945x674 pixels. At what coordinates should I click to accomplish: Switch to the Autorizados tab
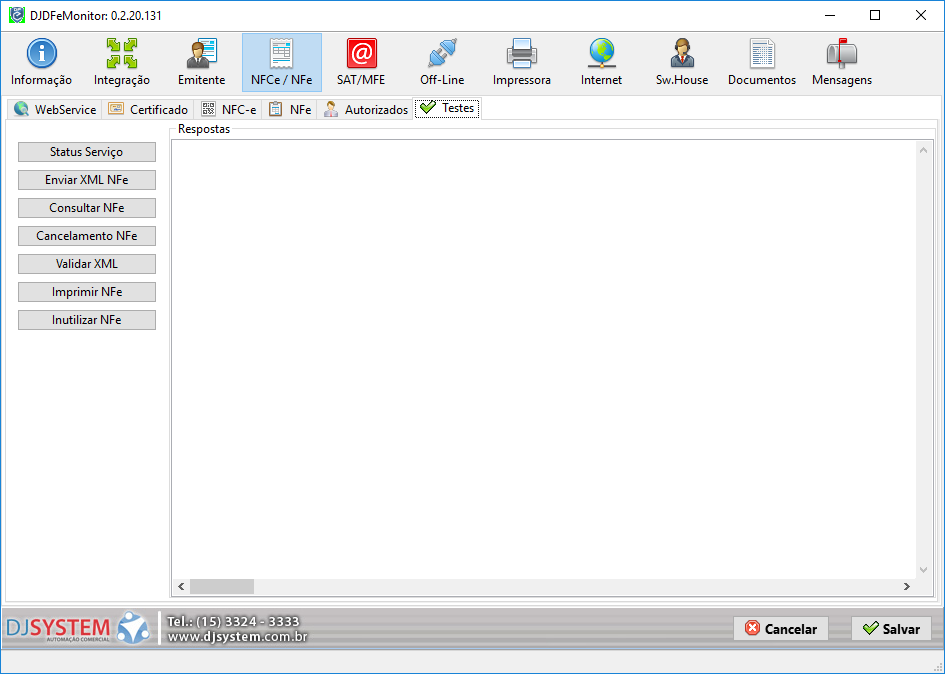[365, 109]
